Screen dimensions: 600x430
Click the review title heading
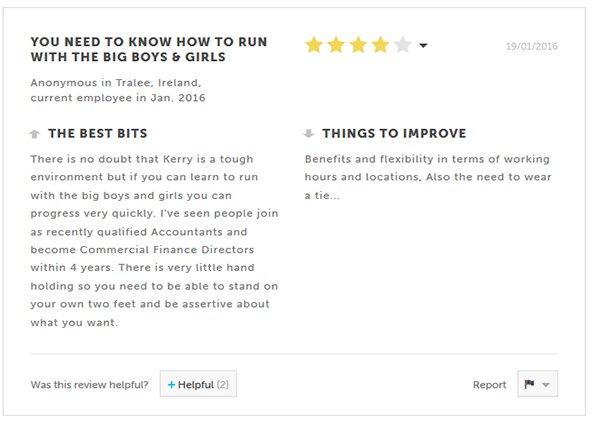[x=149, y=49]
